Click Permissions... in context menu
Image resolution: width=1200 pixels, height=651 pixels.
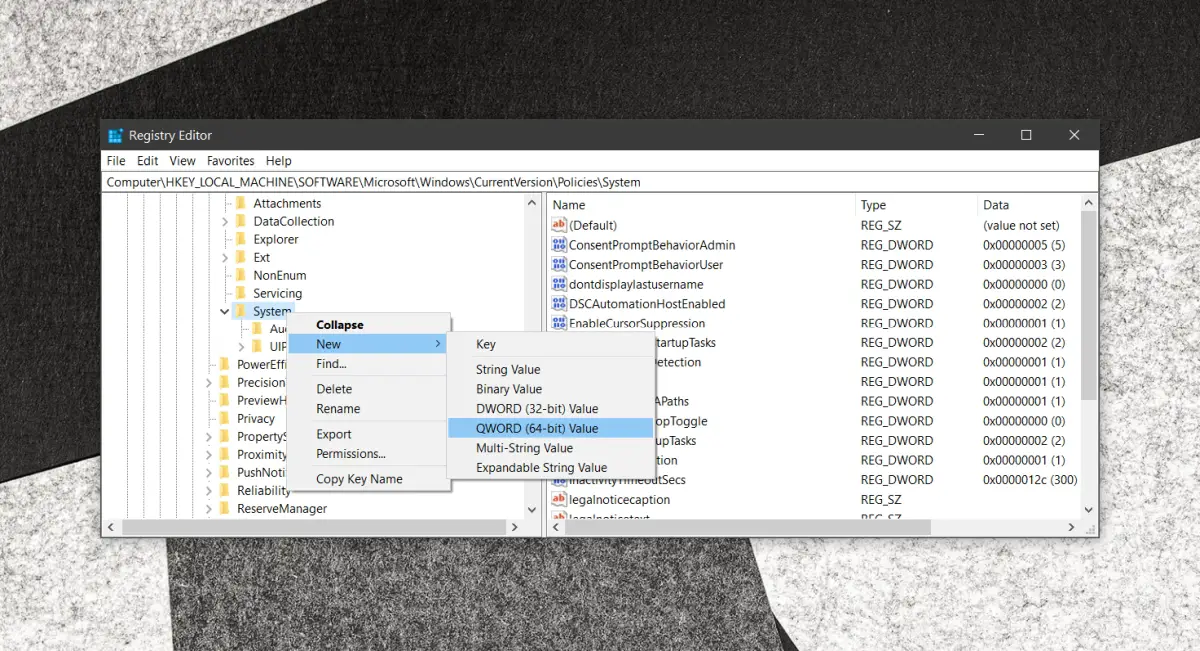[x=350, y=454]
